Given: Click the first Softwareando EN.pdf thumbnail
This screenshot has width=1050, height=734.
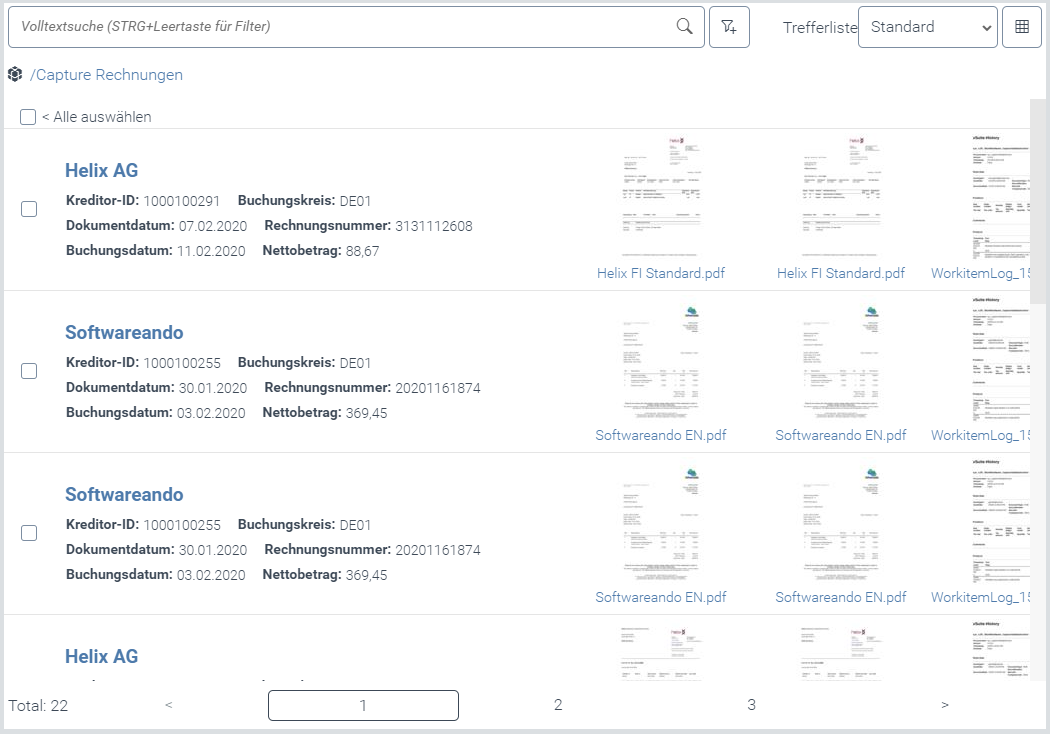Looking at the screenshot, I should coord(660,362).
